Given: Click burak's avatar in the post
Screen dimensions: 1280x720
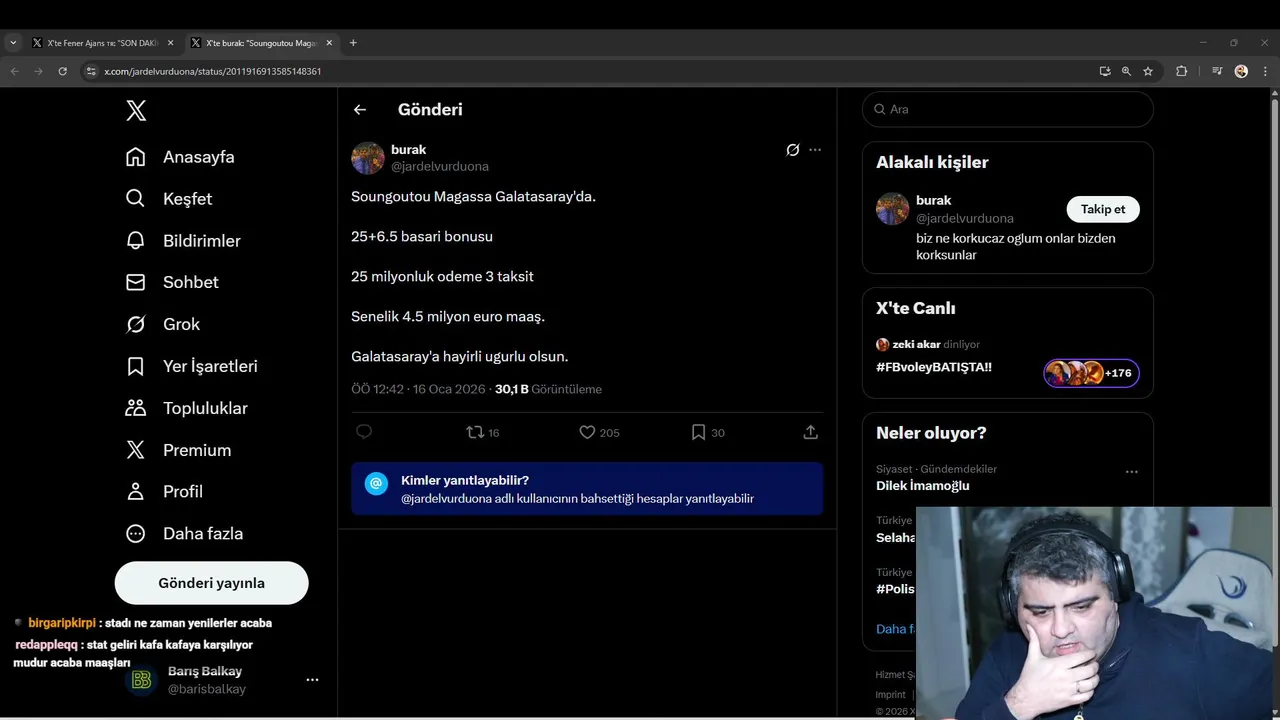Looking at the screenshot, I should 368,158.
